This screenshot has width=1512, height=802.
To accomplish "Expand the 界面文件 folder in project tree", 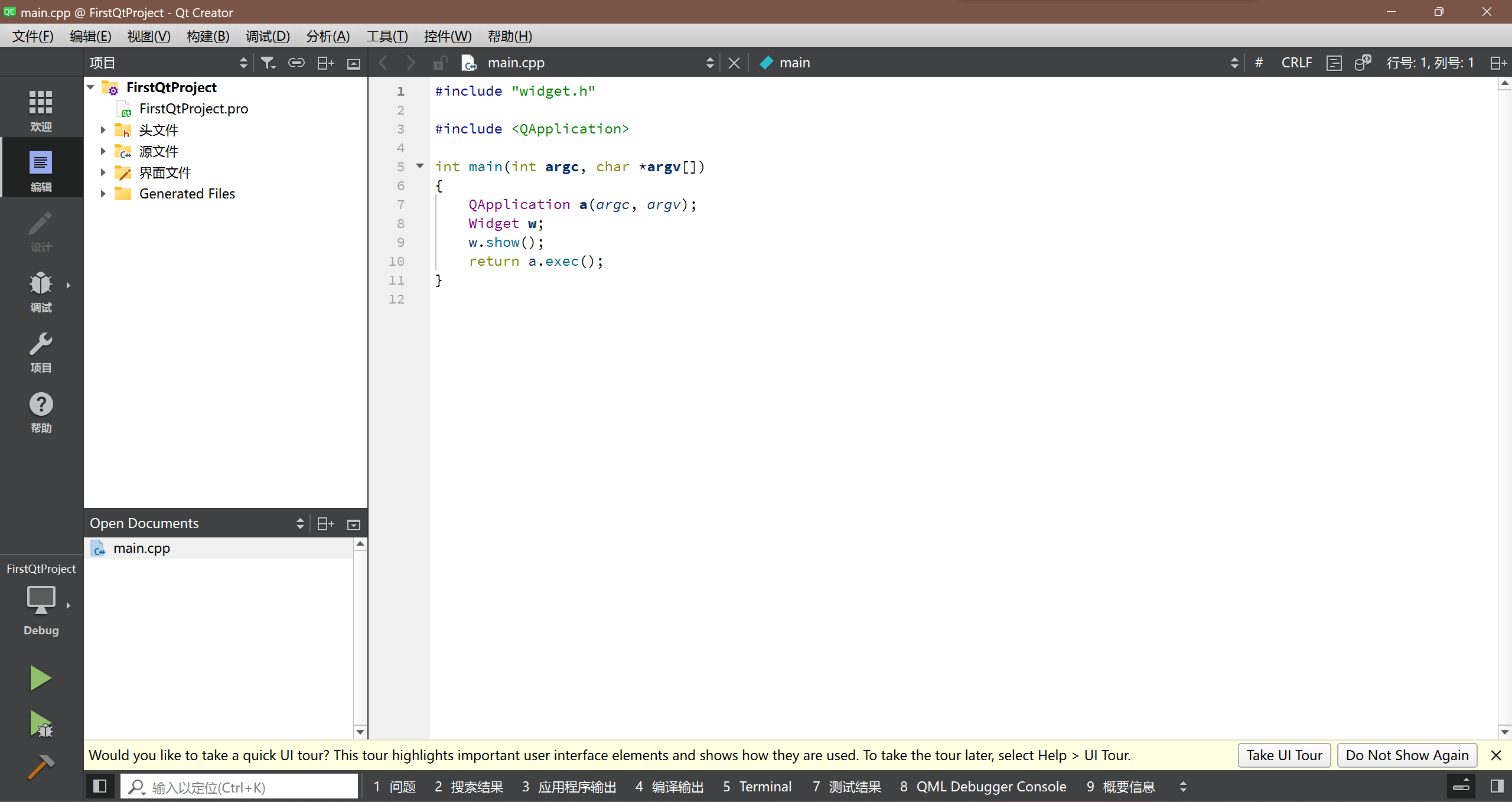I will tap(103, 172).
